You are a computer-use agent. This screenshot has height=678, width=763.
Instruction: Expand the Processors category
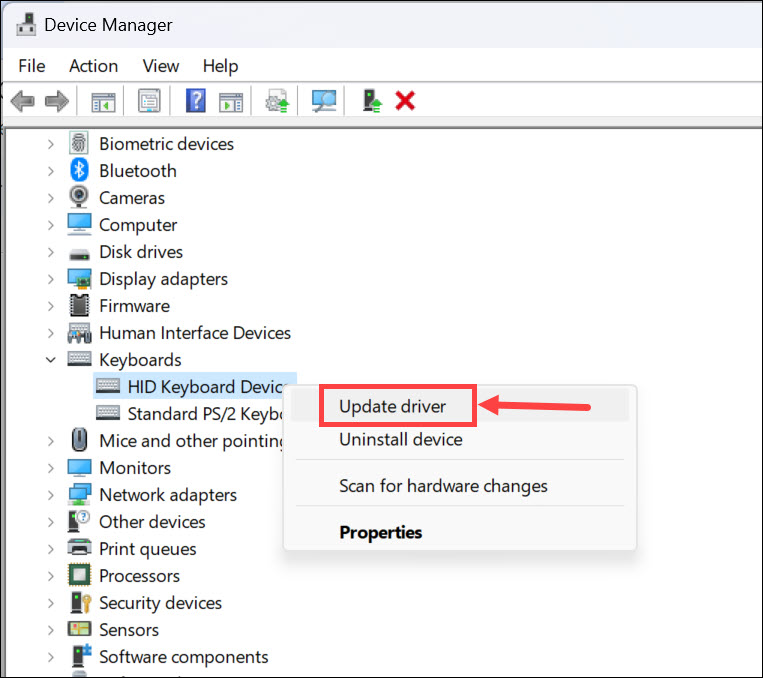tap(50, 576)
